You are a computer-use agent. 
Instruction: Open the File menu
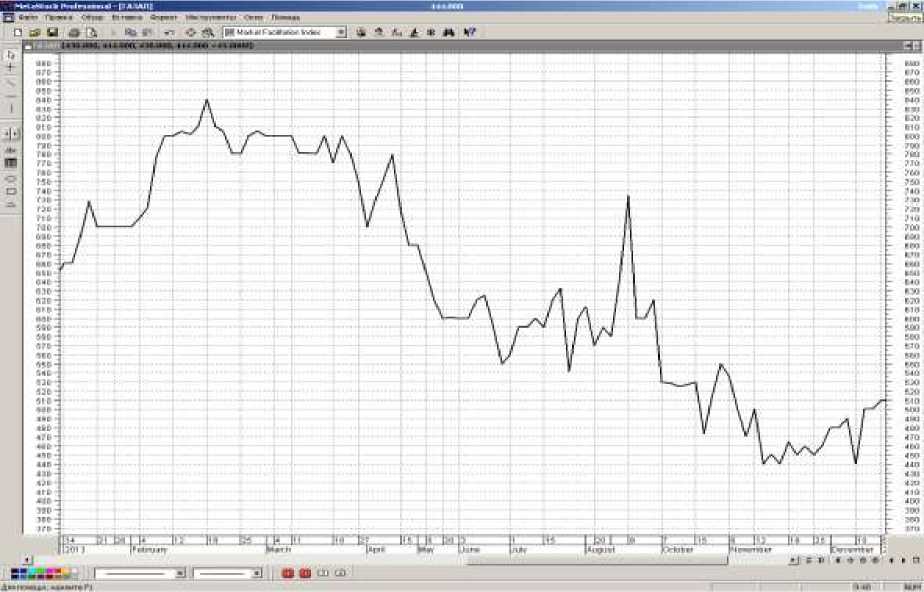tap(28, 18)
